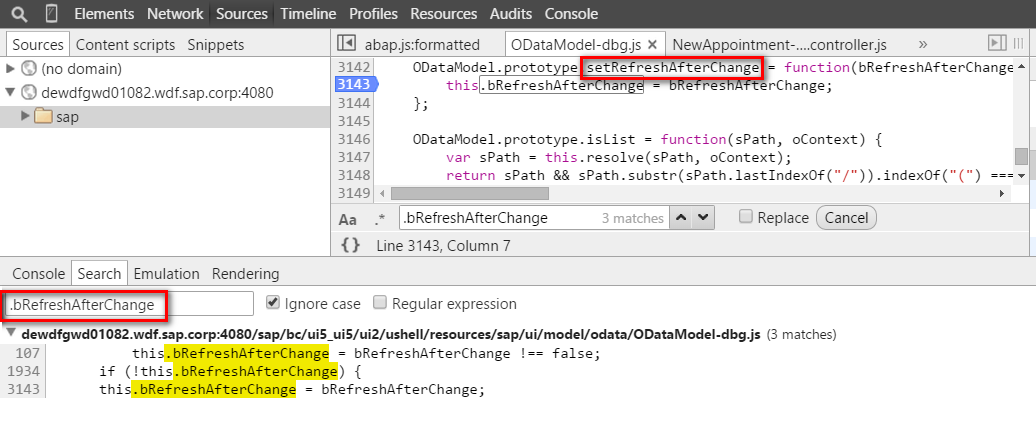This screenshot has width=1036, height=424.
Task: Enable the Replace checkbox
Action: click(745, 217)
